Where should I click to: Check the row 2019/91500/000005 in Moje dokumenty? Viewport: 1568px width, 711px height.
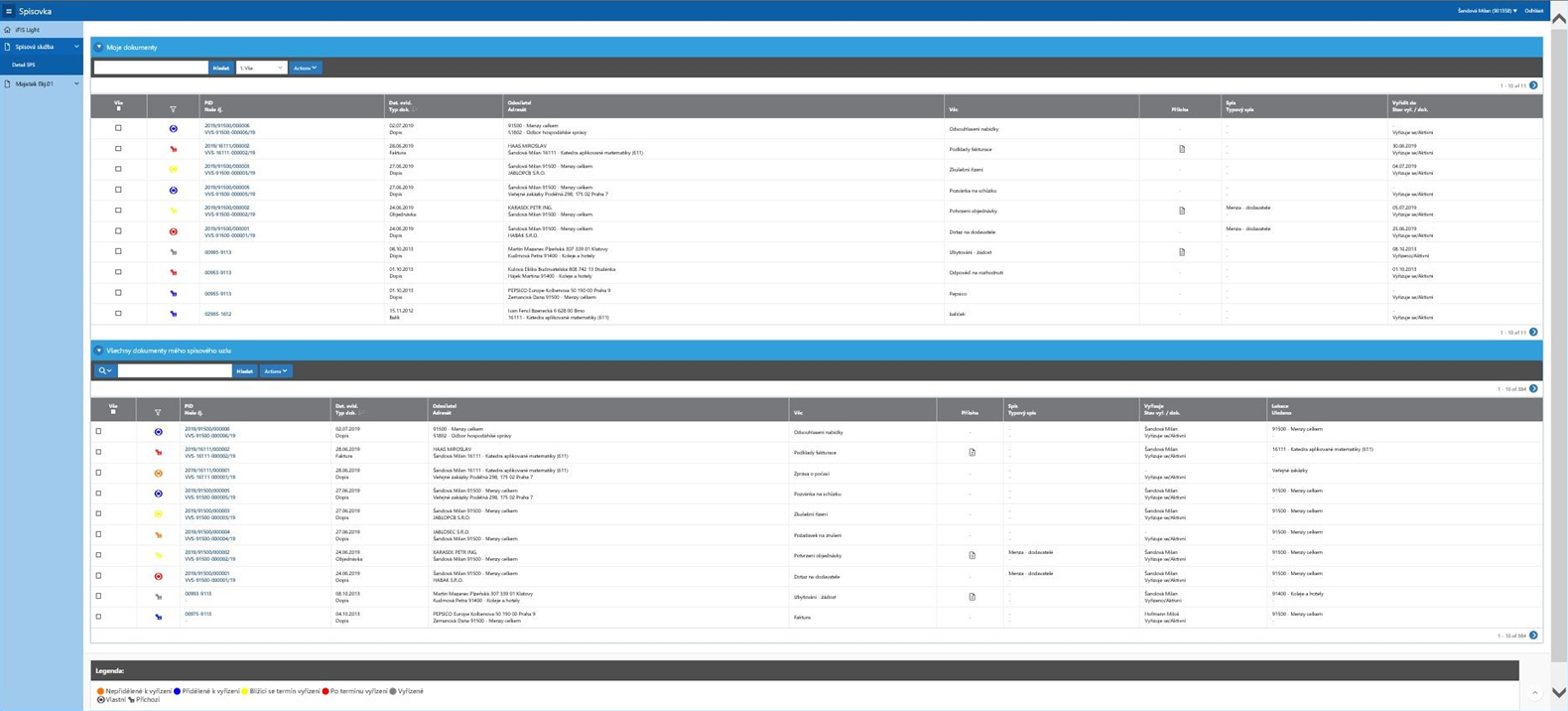coord(118,190)
